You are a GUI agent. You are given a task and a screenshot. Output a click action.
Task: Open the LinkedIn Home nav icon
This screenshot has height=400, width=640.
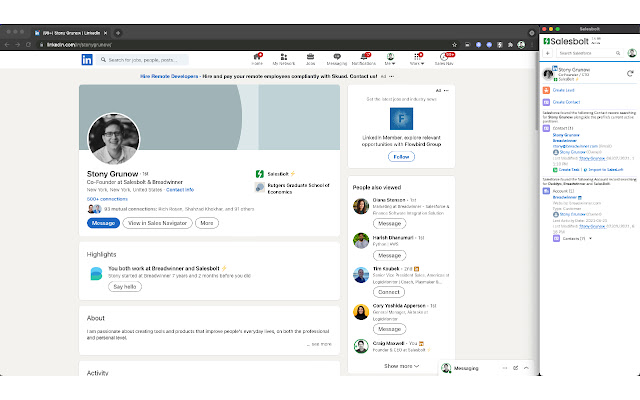[257, 59]
